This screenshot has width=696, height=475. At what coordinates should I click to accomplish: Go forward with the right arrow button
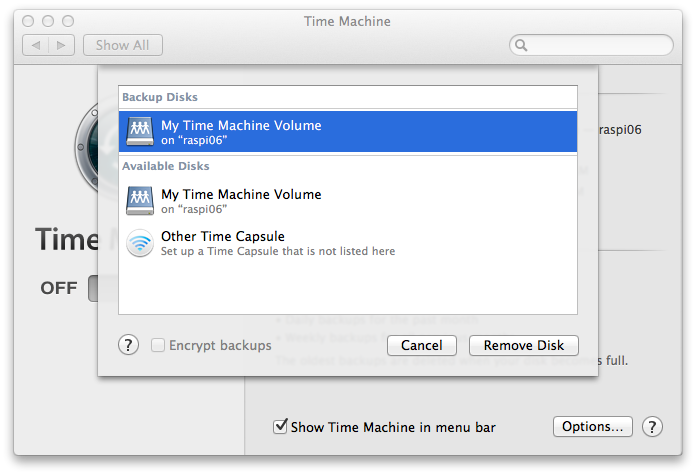pyautogui.click(x=61, y=45)
